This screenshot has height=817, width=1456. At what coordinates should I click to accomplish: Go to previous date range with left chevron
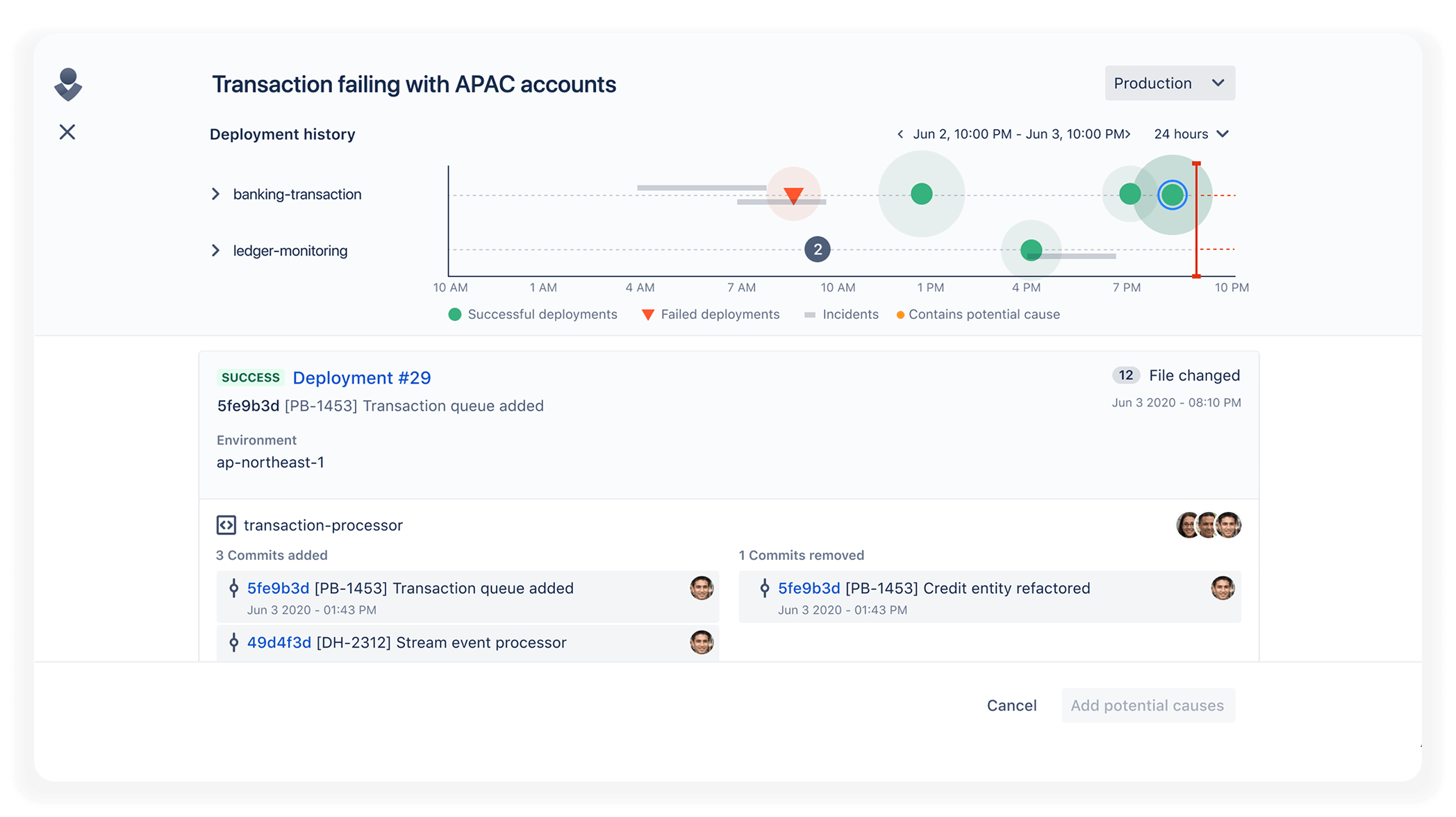900,134
